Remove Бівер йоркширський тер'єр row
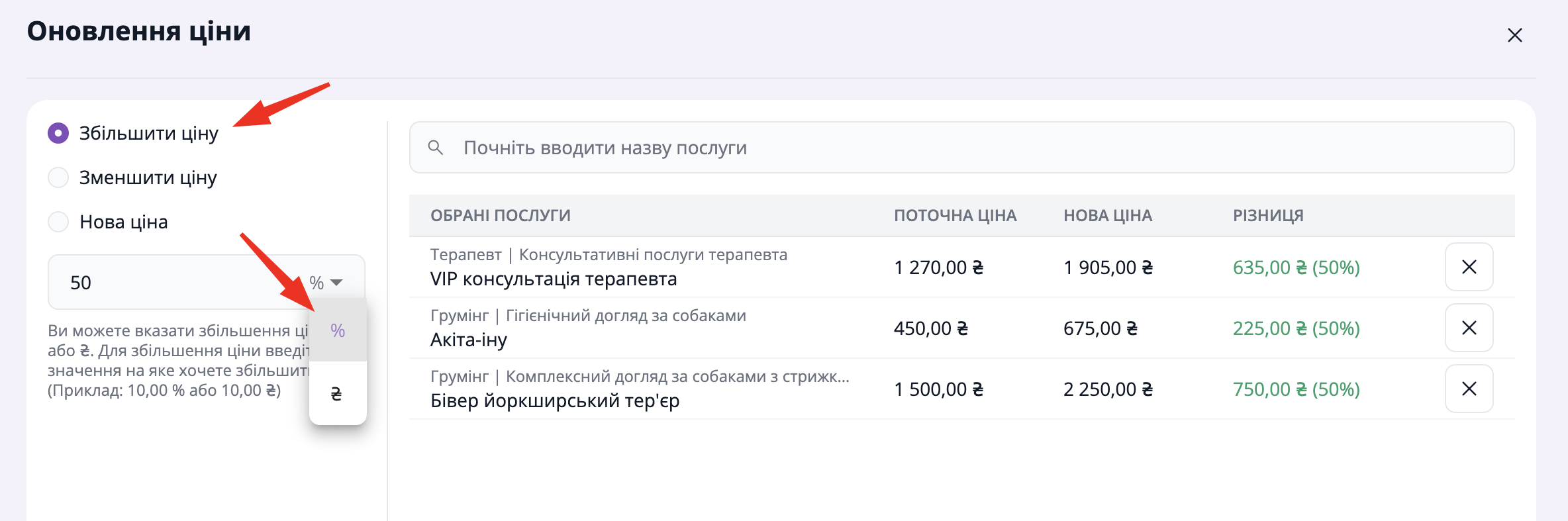This screenshot has height=521, width=1568. 1469,389
